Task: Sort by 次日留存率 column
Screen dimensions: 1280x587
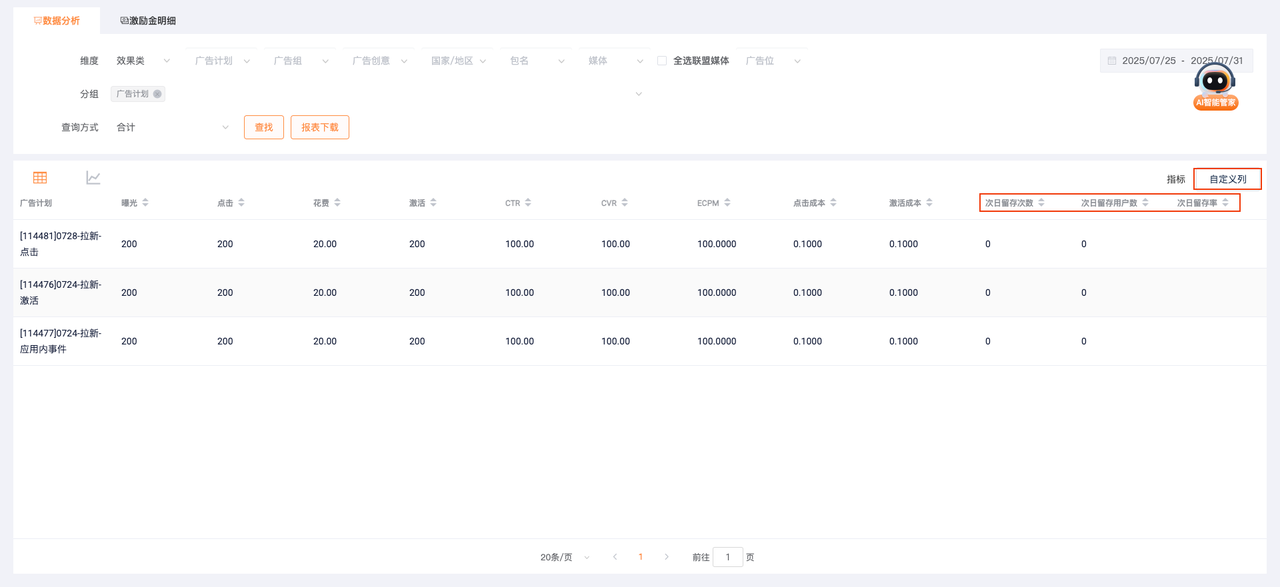Action: (x=1225, y=203)
